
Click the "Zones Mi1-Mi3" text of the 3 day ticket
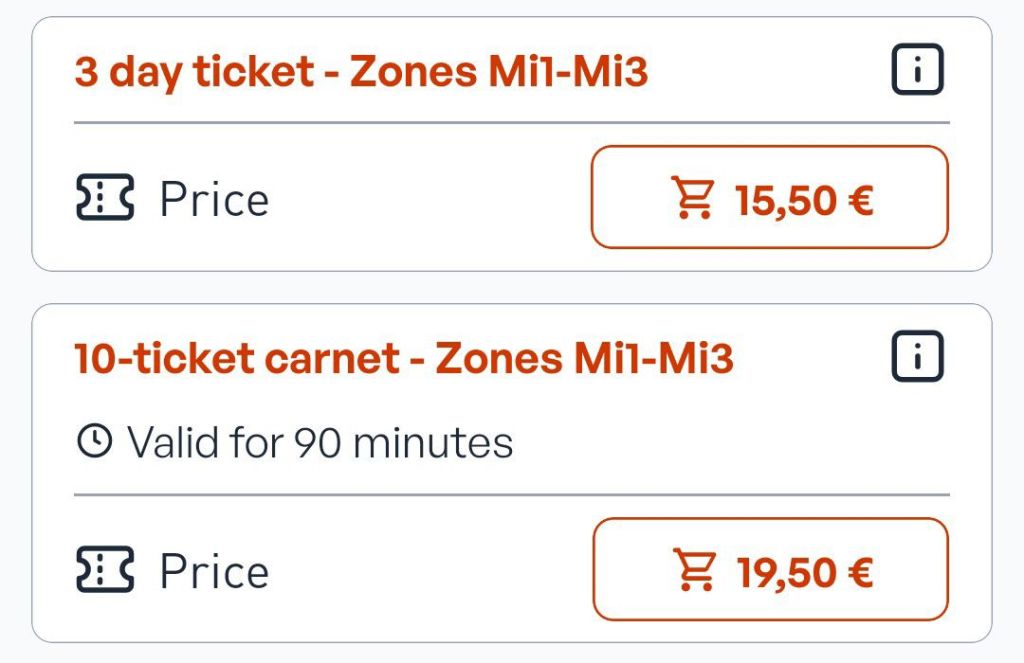(x=499, y=73)
